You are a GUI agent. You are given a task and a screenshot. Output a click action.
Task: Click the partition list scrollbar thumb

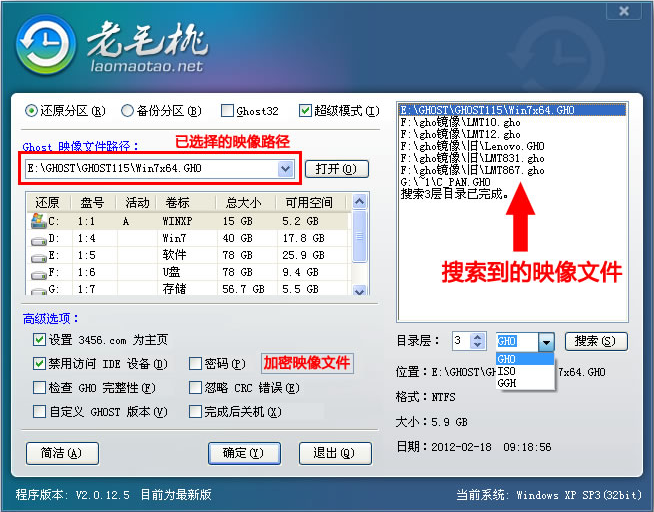click(360, 236)
